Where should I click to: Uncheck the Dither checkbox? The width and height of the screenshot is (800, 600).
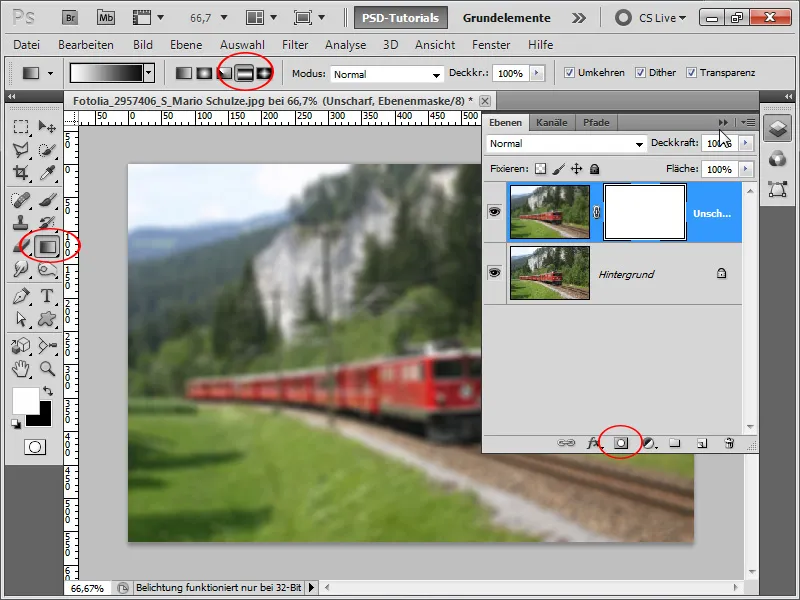(x=640, y=73)
